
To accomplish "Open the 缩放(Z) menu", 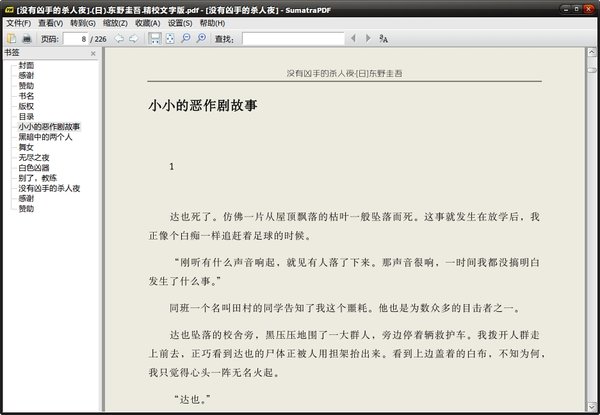I will [x=115, y=23].
